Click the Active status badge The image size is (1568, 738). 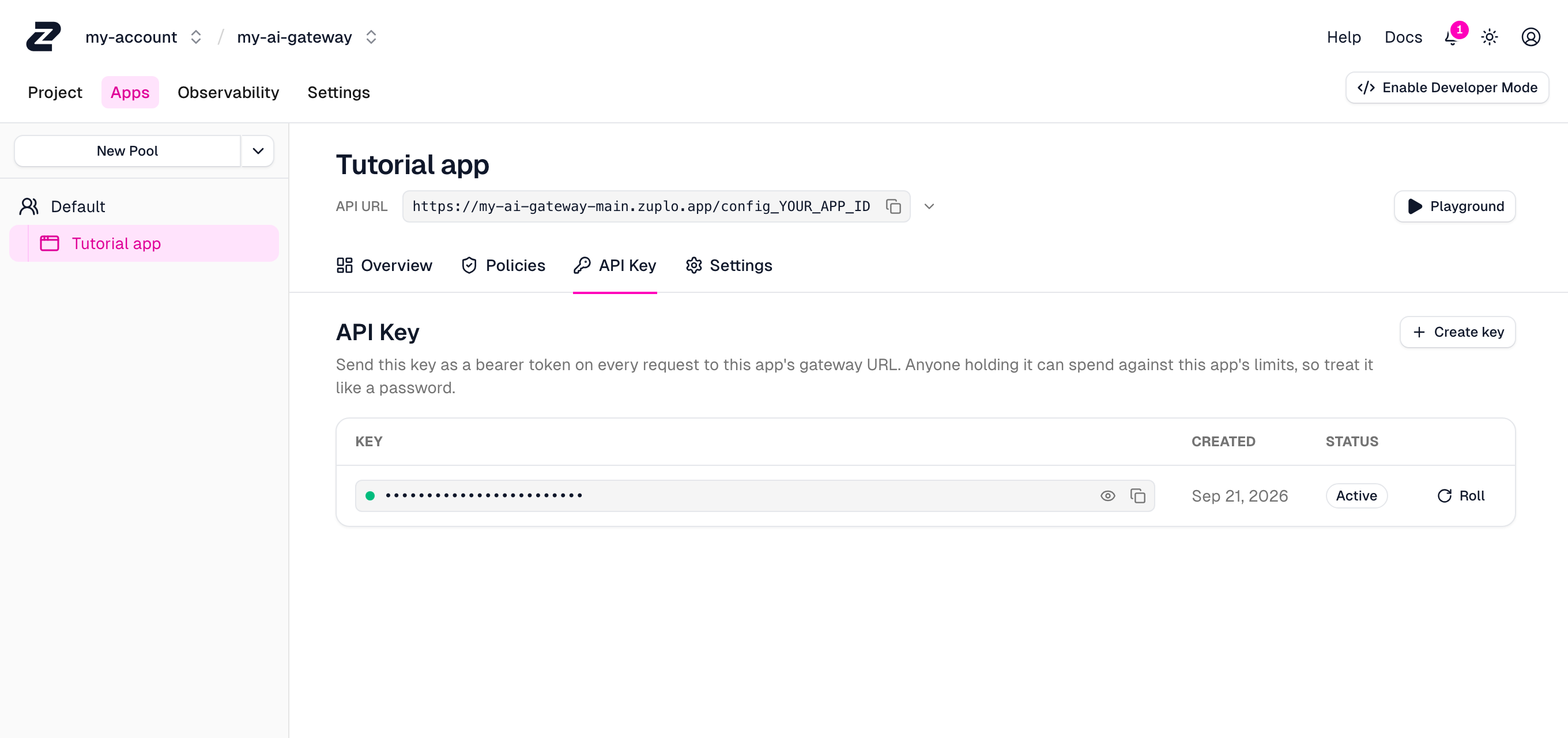click(1356, 496)
